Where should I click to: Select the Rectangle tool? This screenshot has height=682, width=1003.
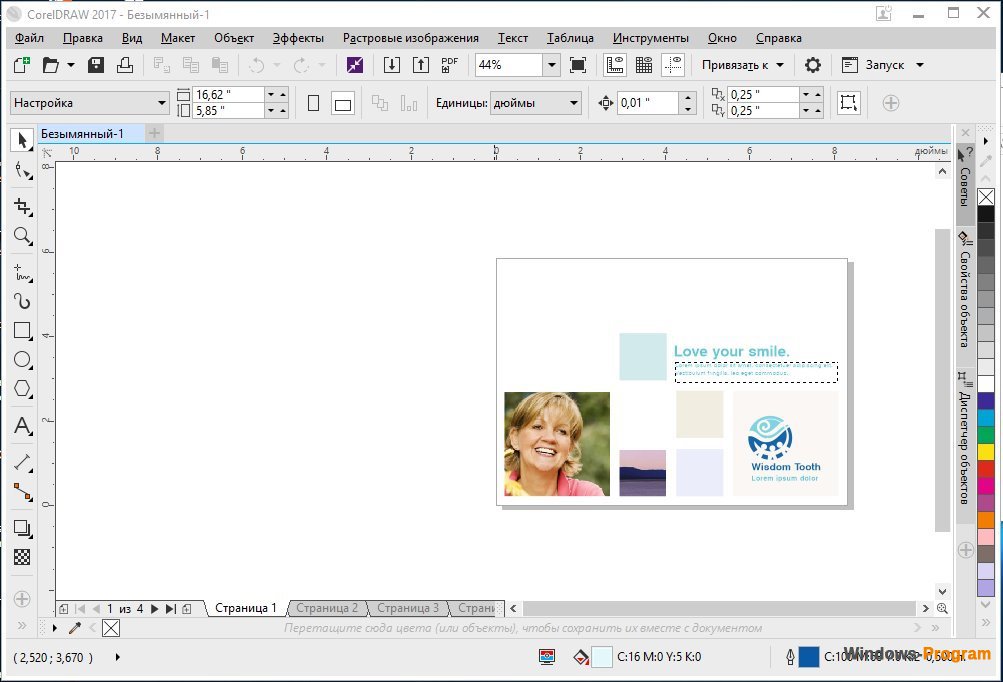(22, 331)
